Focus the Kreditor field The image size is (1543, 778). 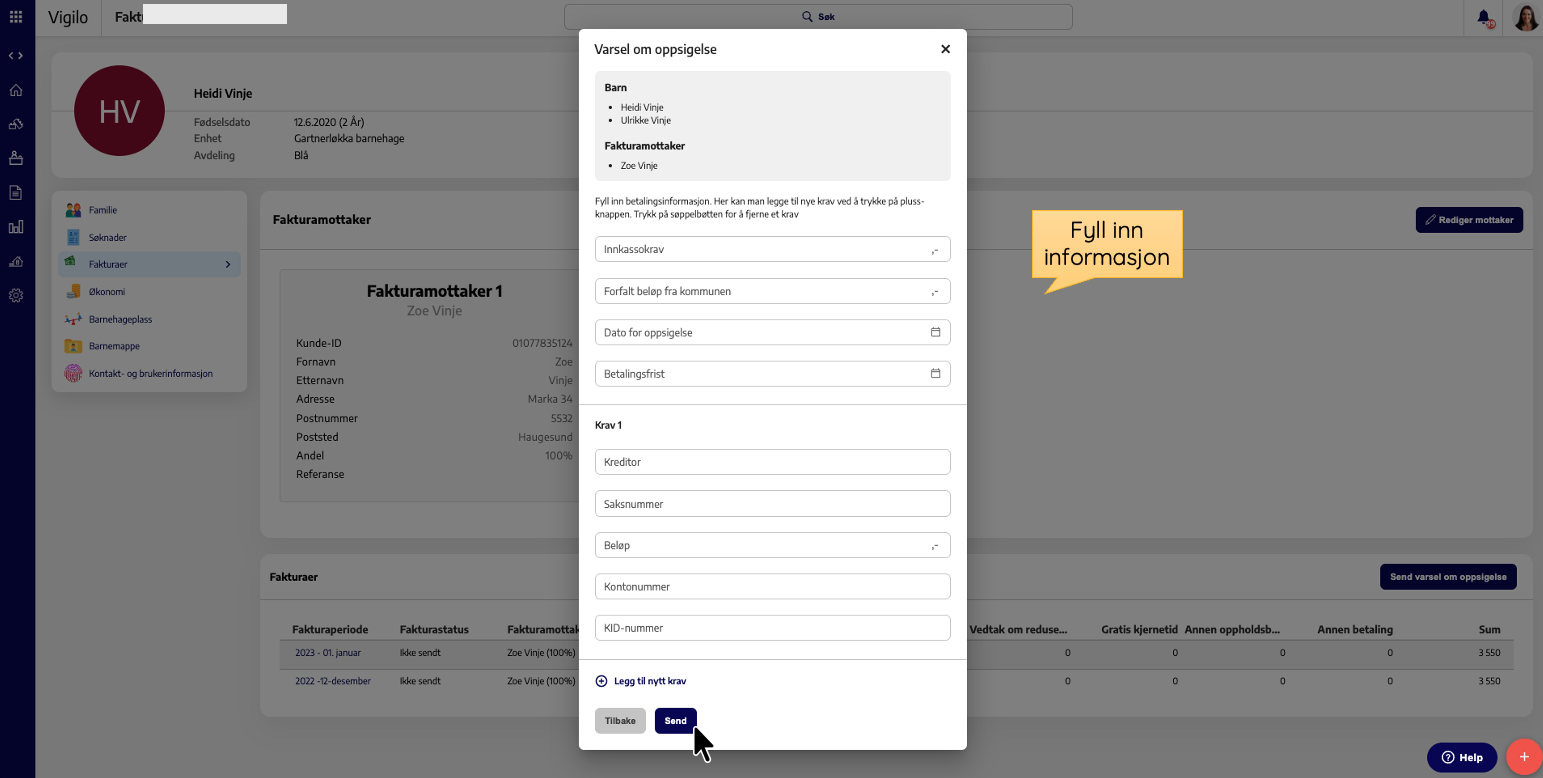point(772,462)
